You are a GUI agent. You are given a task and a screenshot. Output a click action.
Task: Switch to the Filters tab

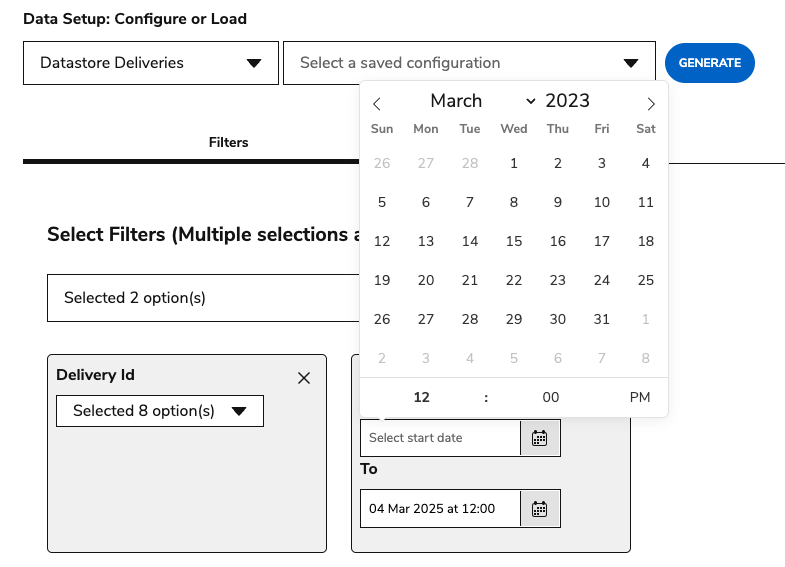(228, 142)
